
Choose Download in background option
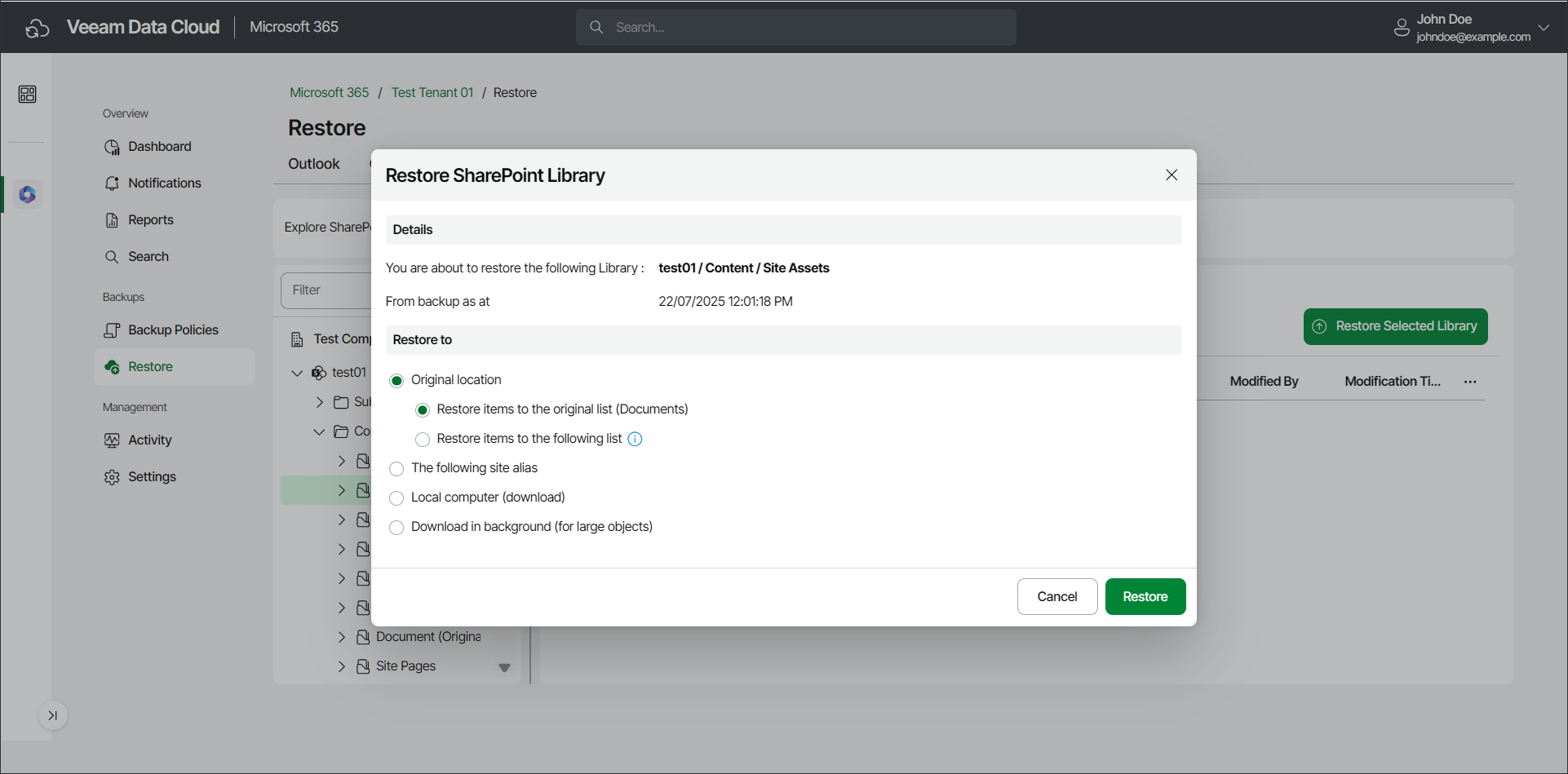pyautogui.click(x=396, y=528)
